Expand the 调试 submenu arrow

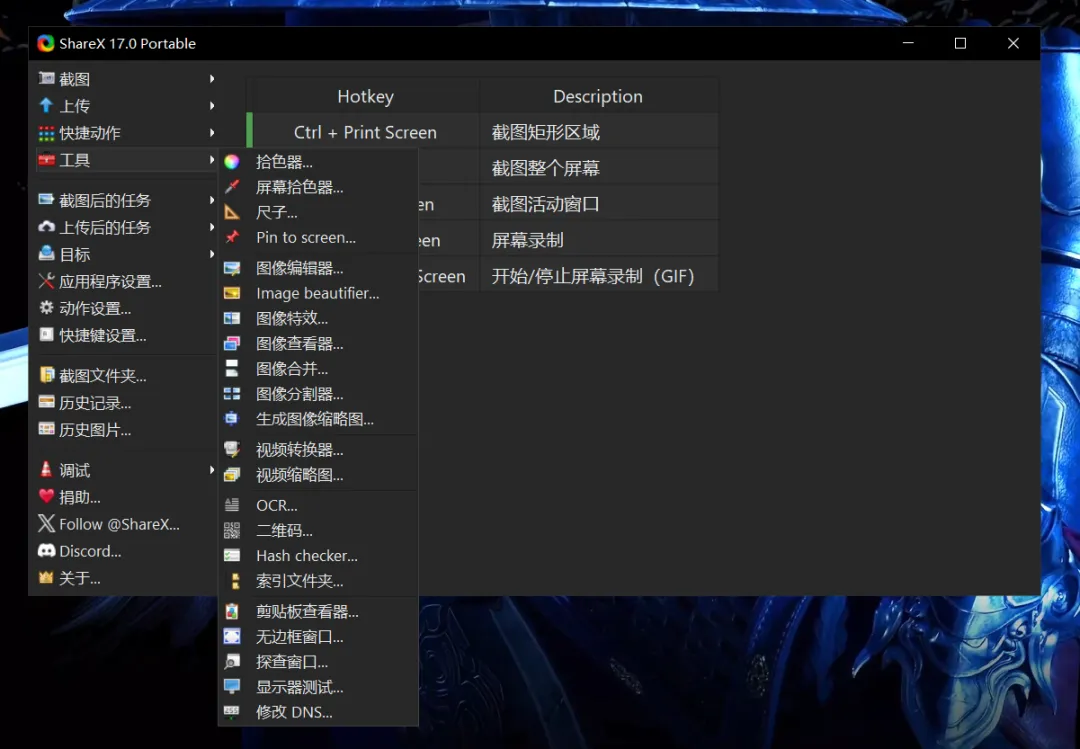[x=212, y=470]
